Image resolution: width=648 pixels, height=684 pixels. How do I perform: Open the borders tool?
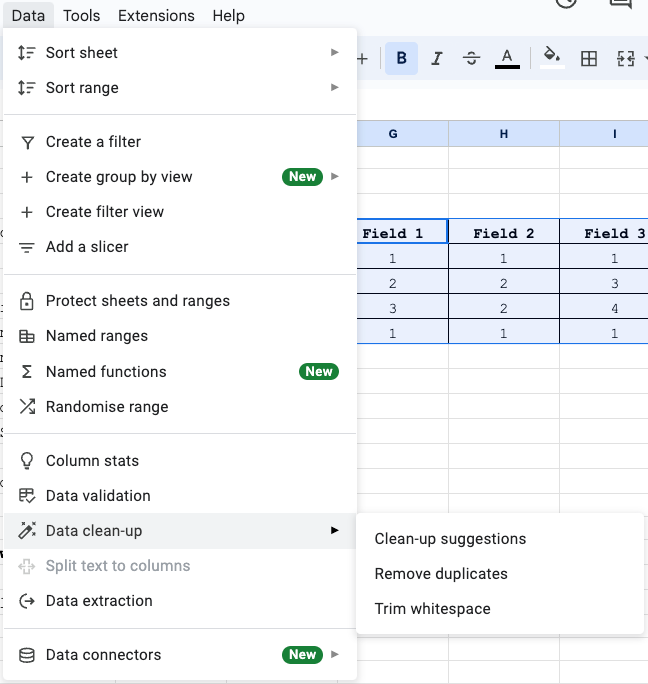tap(589, 58)
